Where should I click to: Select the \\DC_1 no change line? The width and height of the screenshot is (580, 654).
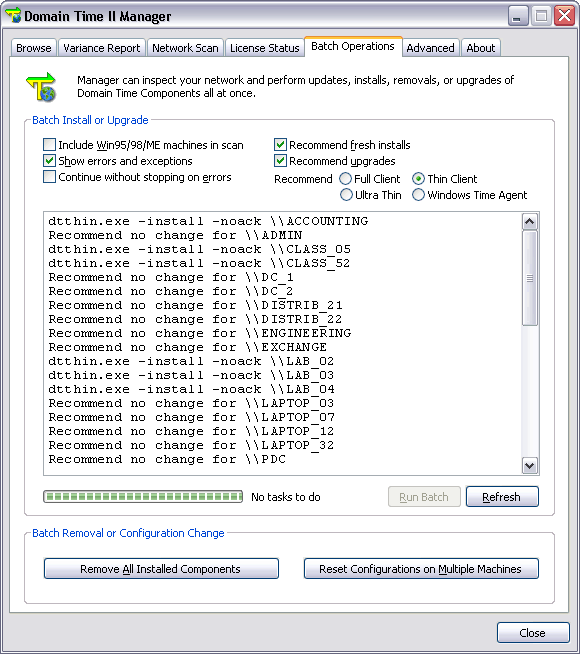pos(171,277)
